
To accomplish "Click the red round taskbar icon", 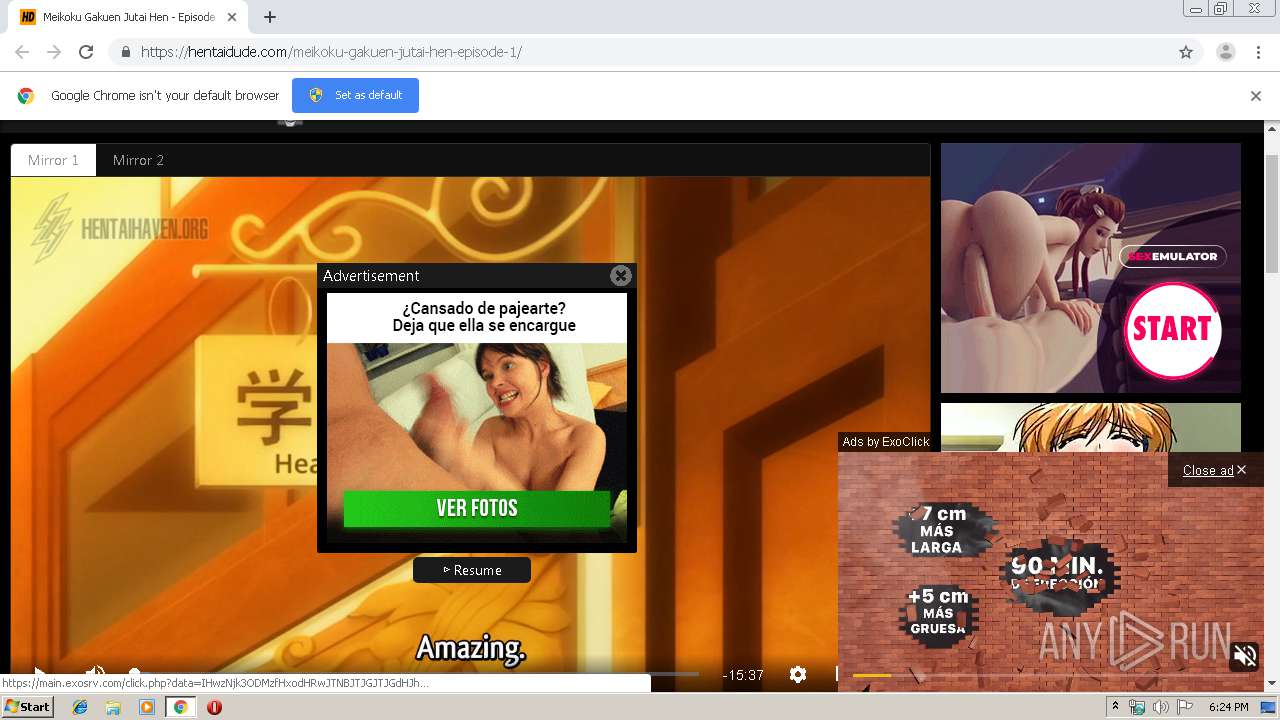I will point(214,707).
